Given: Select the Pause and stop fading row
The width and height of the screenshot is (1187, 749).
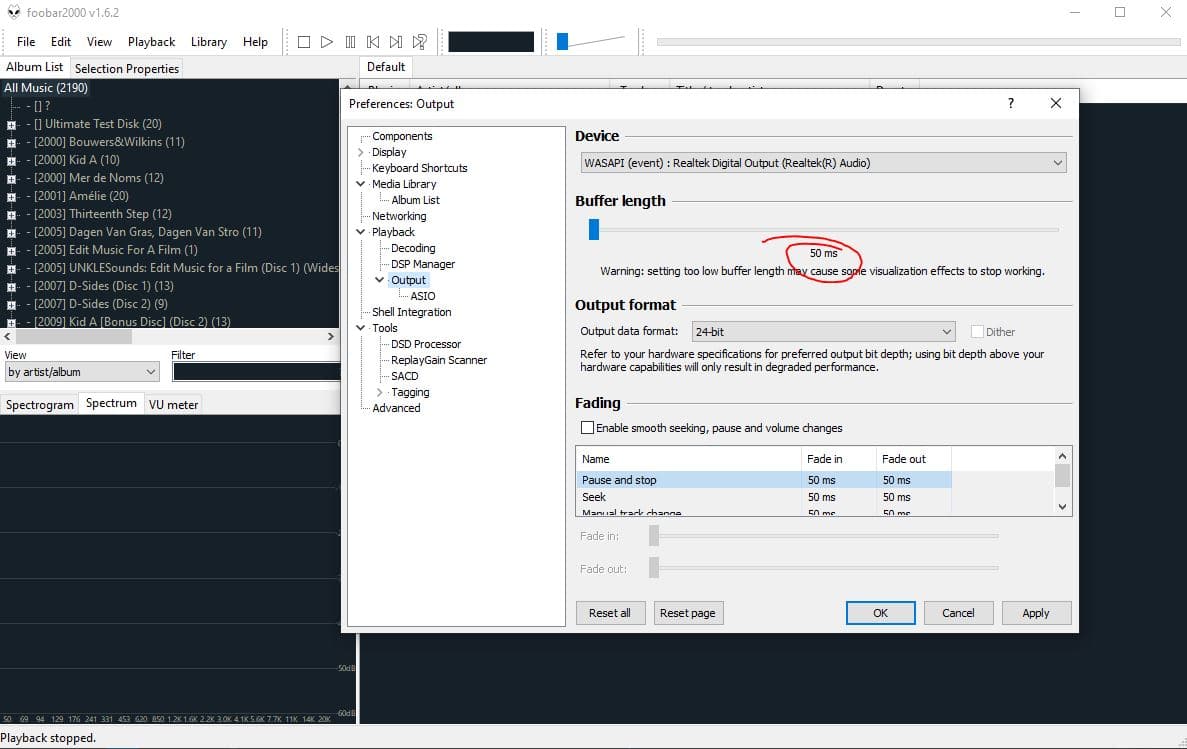Looking at the screenshot, I should [763, 479].
